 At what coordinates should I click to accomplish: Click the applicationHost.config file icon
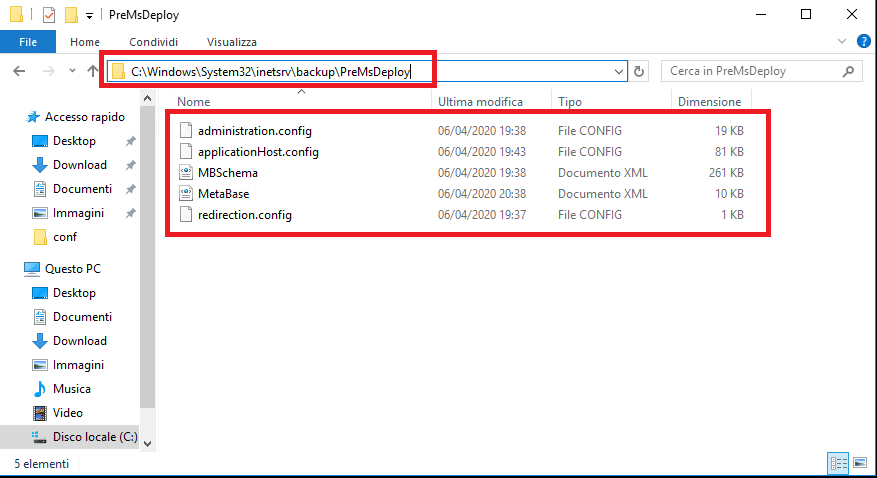(186, 152)
